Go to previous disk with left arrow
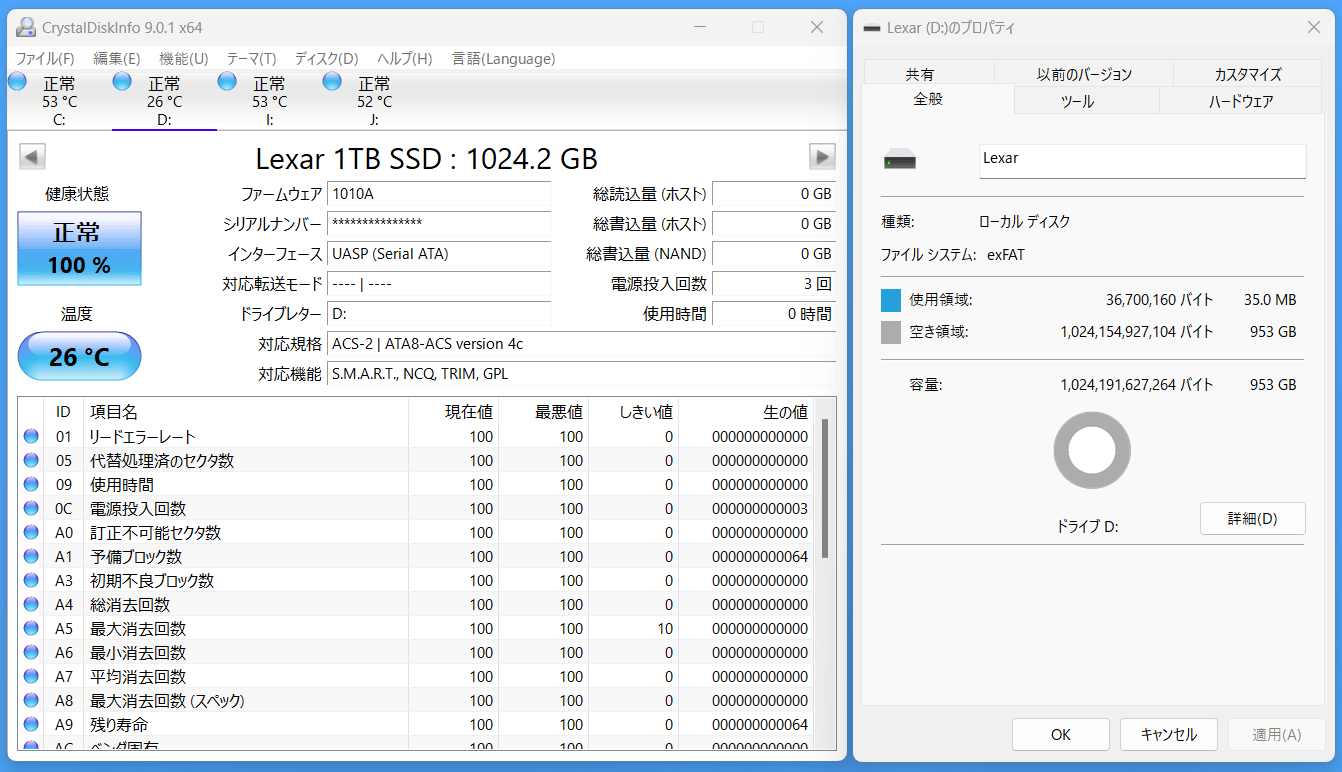The width and height of the screenshot is (1342, 772). [x=32, y=157]
